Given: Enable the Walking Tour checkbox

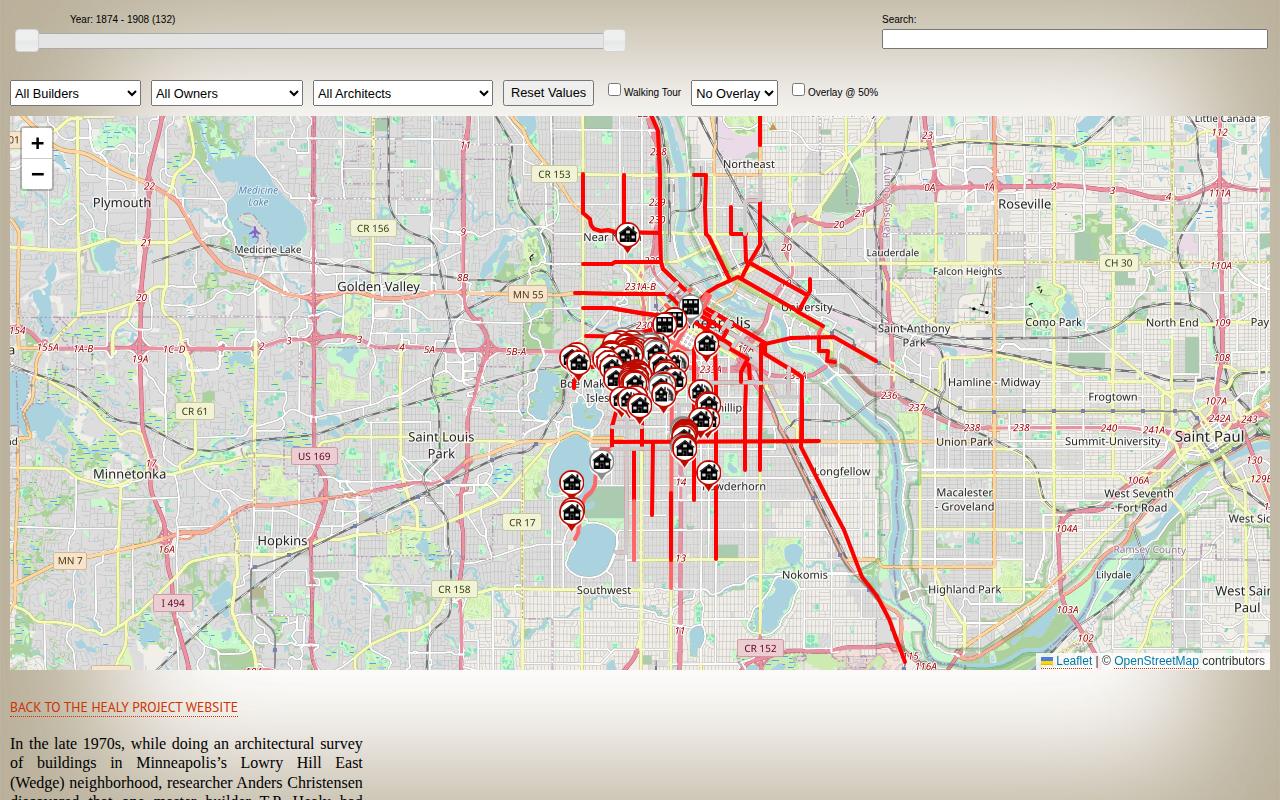Looking at the screenshot, I should [x=615, y=90].
